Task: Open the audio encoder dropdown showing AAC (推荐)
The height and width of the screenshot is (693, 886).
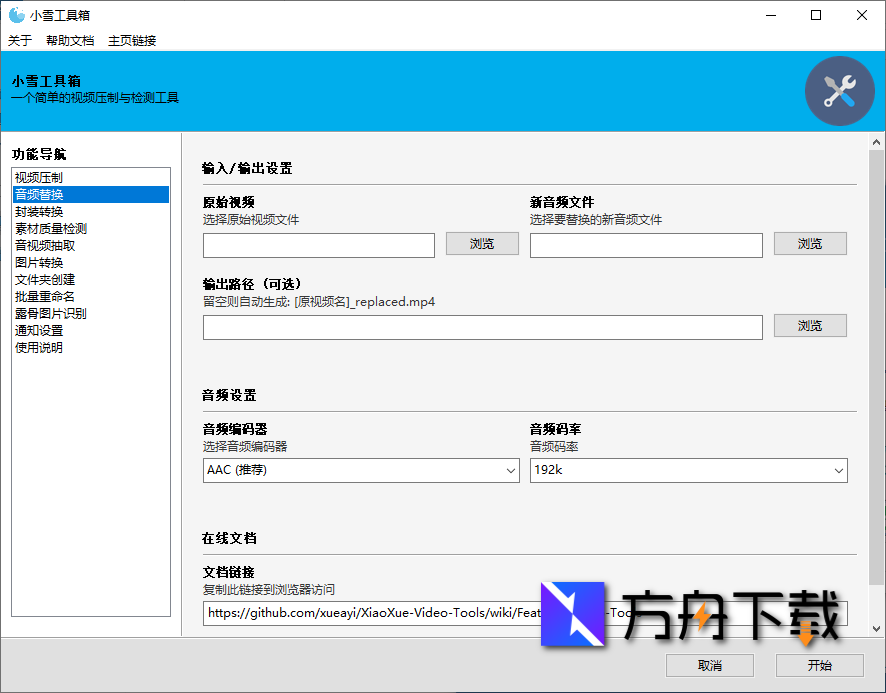Action: (360, 470)
